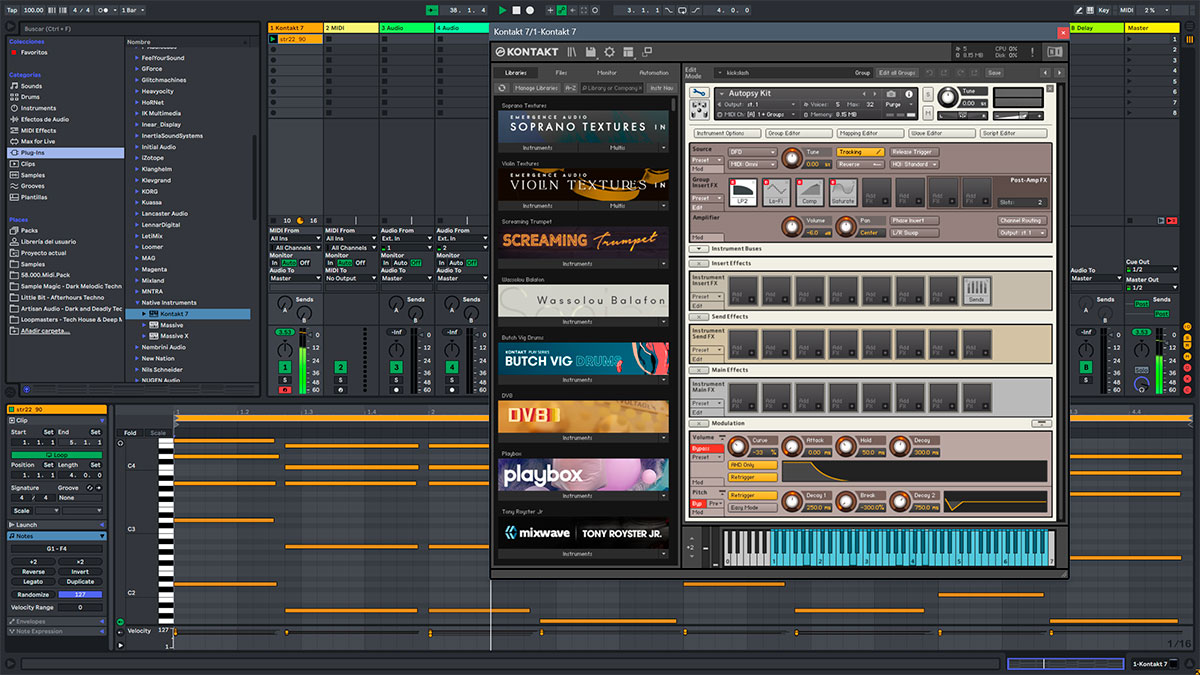The image size is (1200, 675).
Task: Click Butch Vig Drums library thumbnail
Action: 583,358
